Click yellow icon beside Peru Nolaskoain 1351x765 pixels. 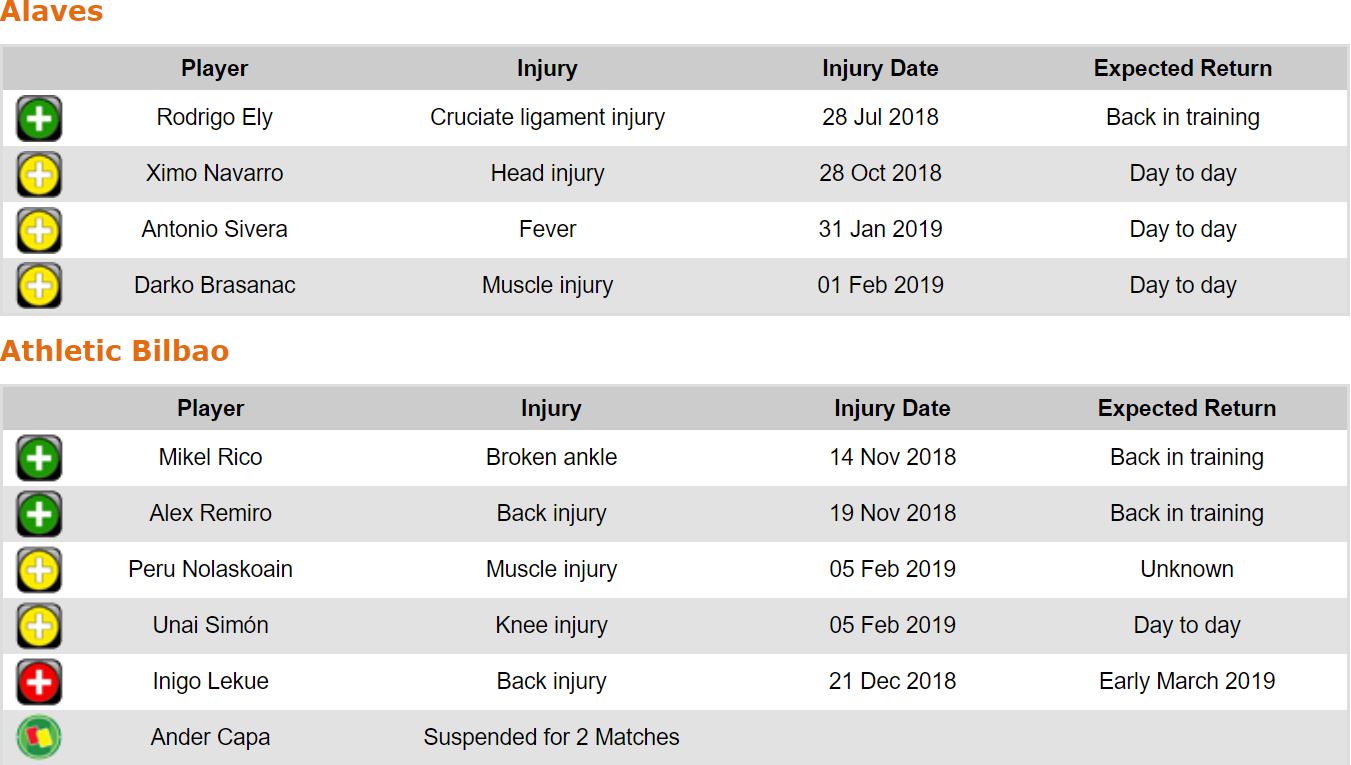pos(39,570)
